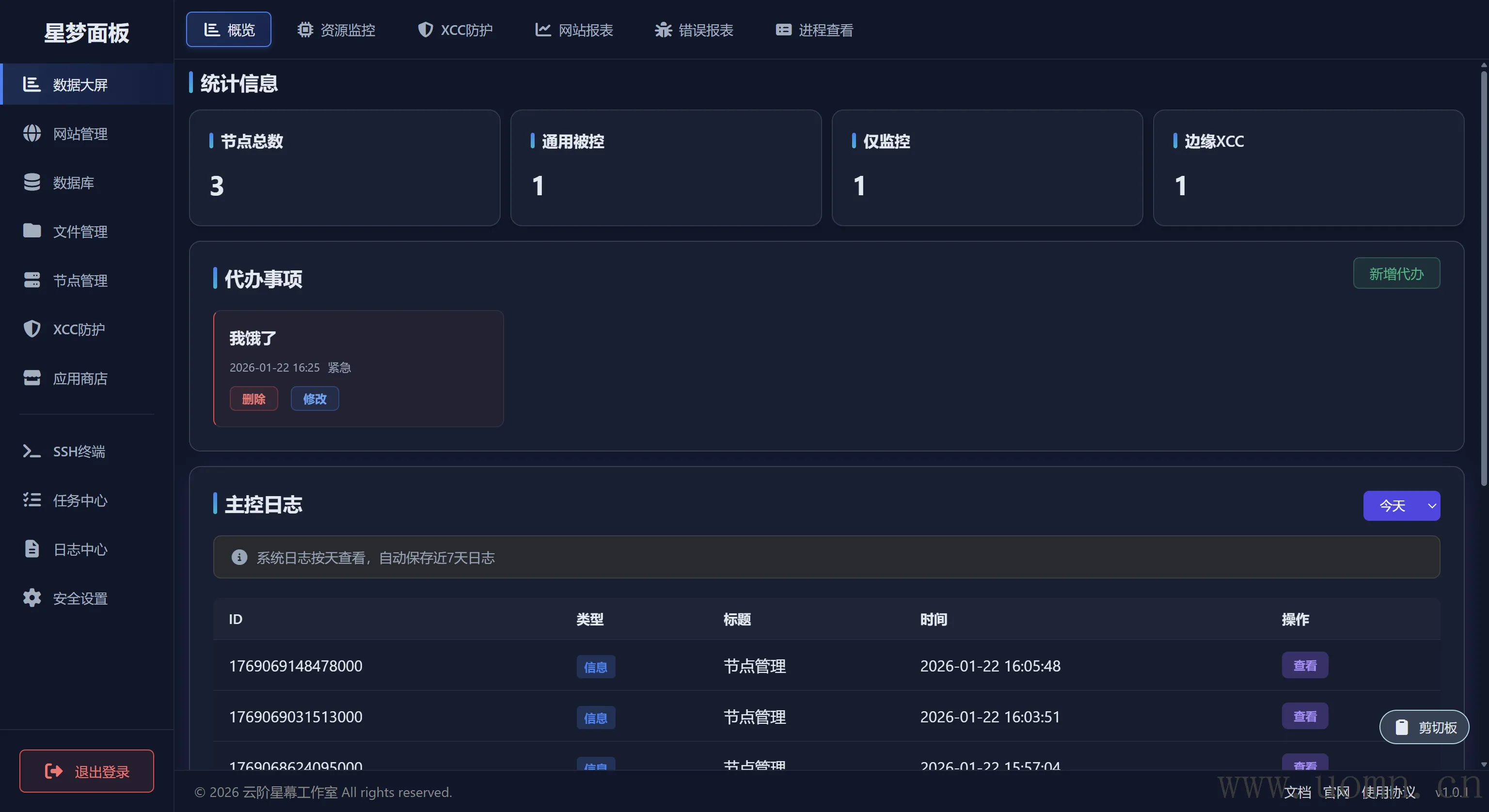Switch to the 错误报表 tab
Image resolution: width=1489 pixels, height=812 pixels.
tap(694, 30)
